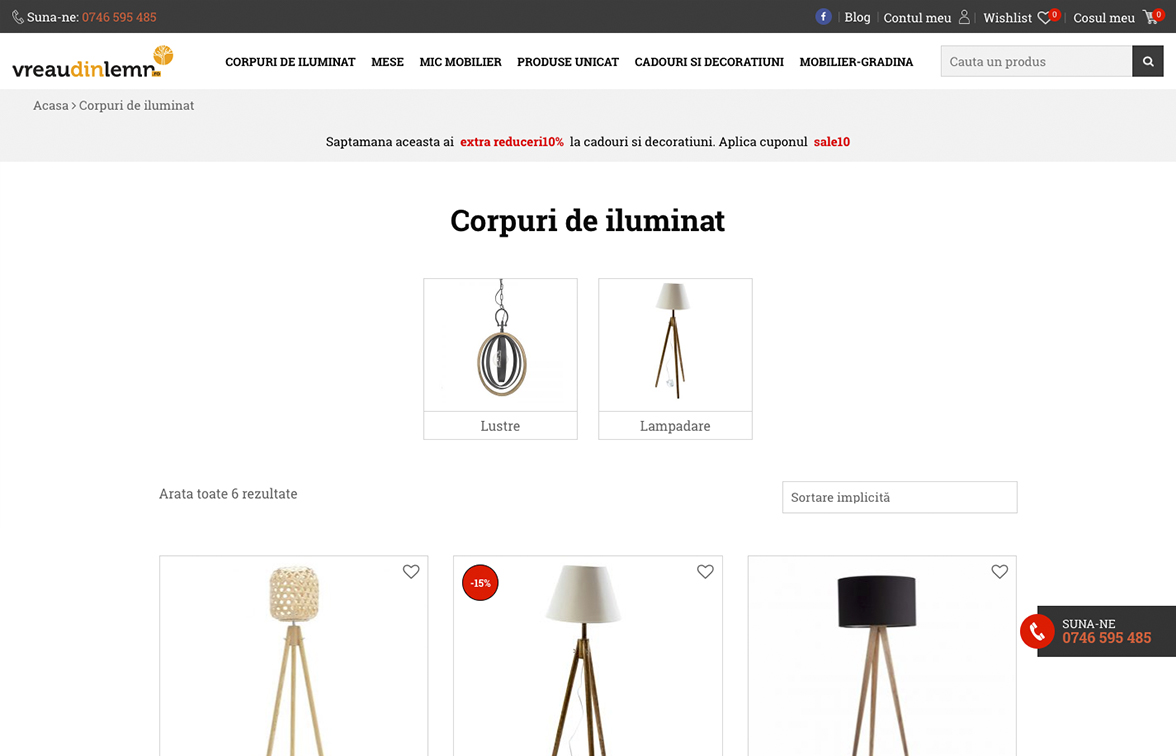Go to Acasa breadcrumb link
The width and height of the screenshot is (1176, 756).
click(50, 106)
